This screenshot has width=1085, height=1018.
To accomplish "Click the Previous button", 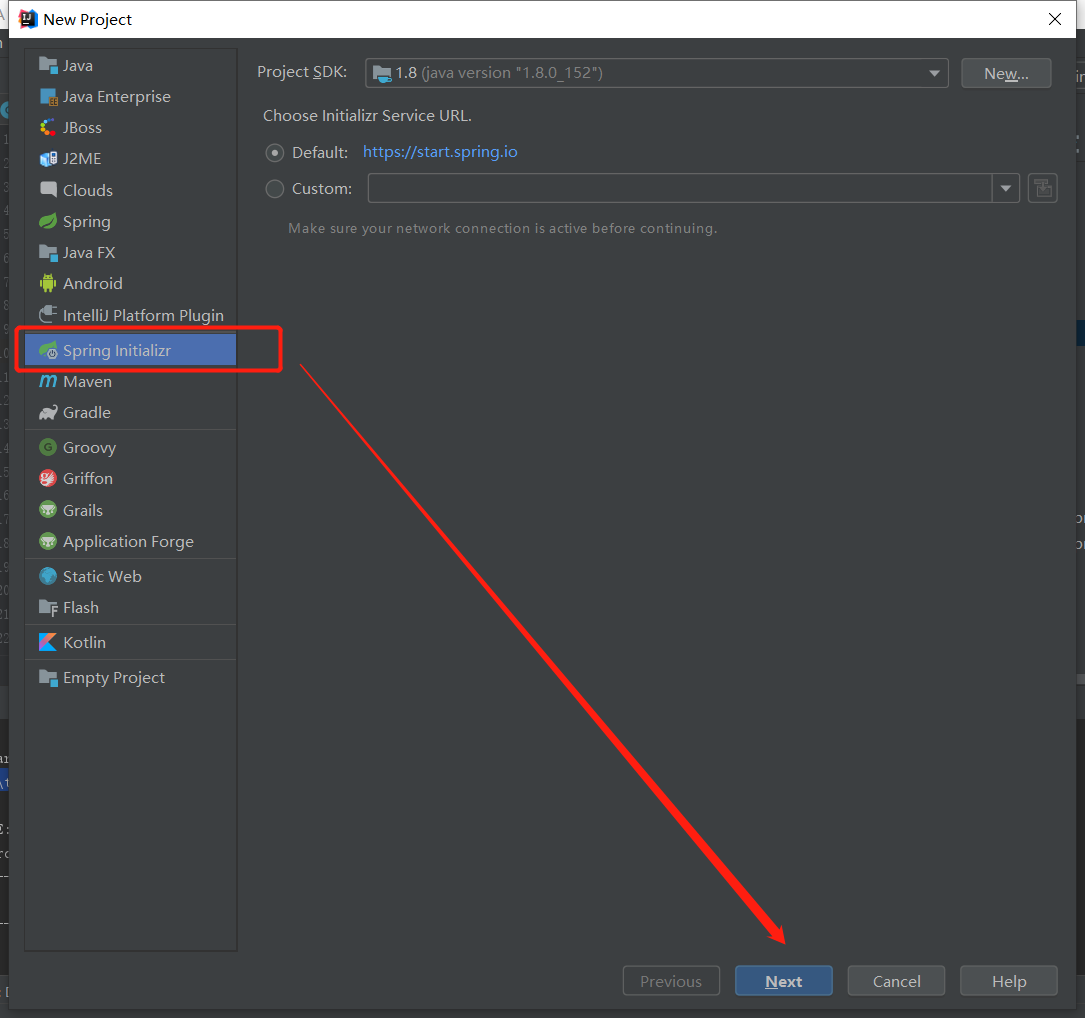I will click(671, 981).
